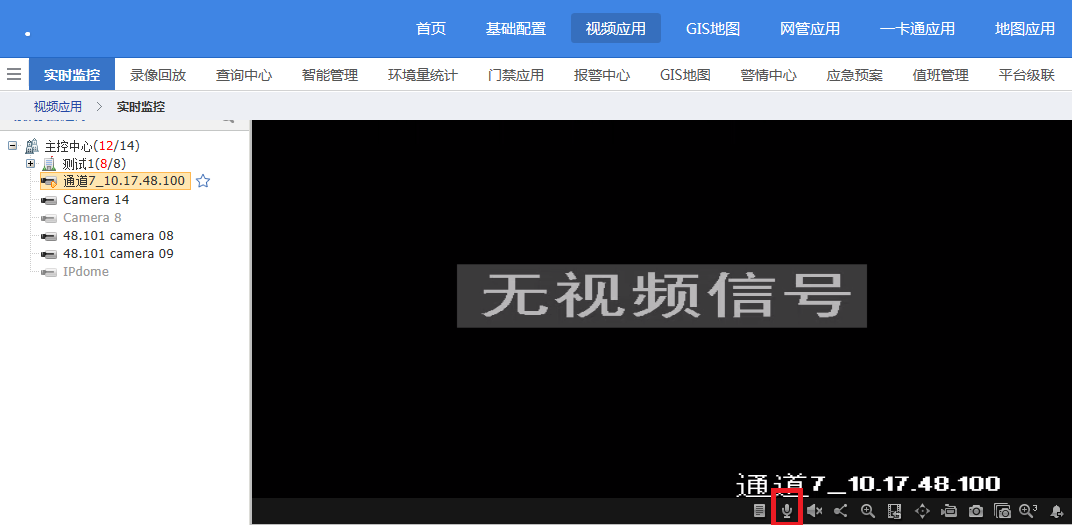This screenshot has height=525, width=1072.
Task: Click the share stream icon
Action: [841, 511]
